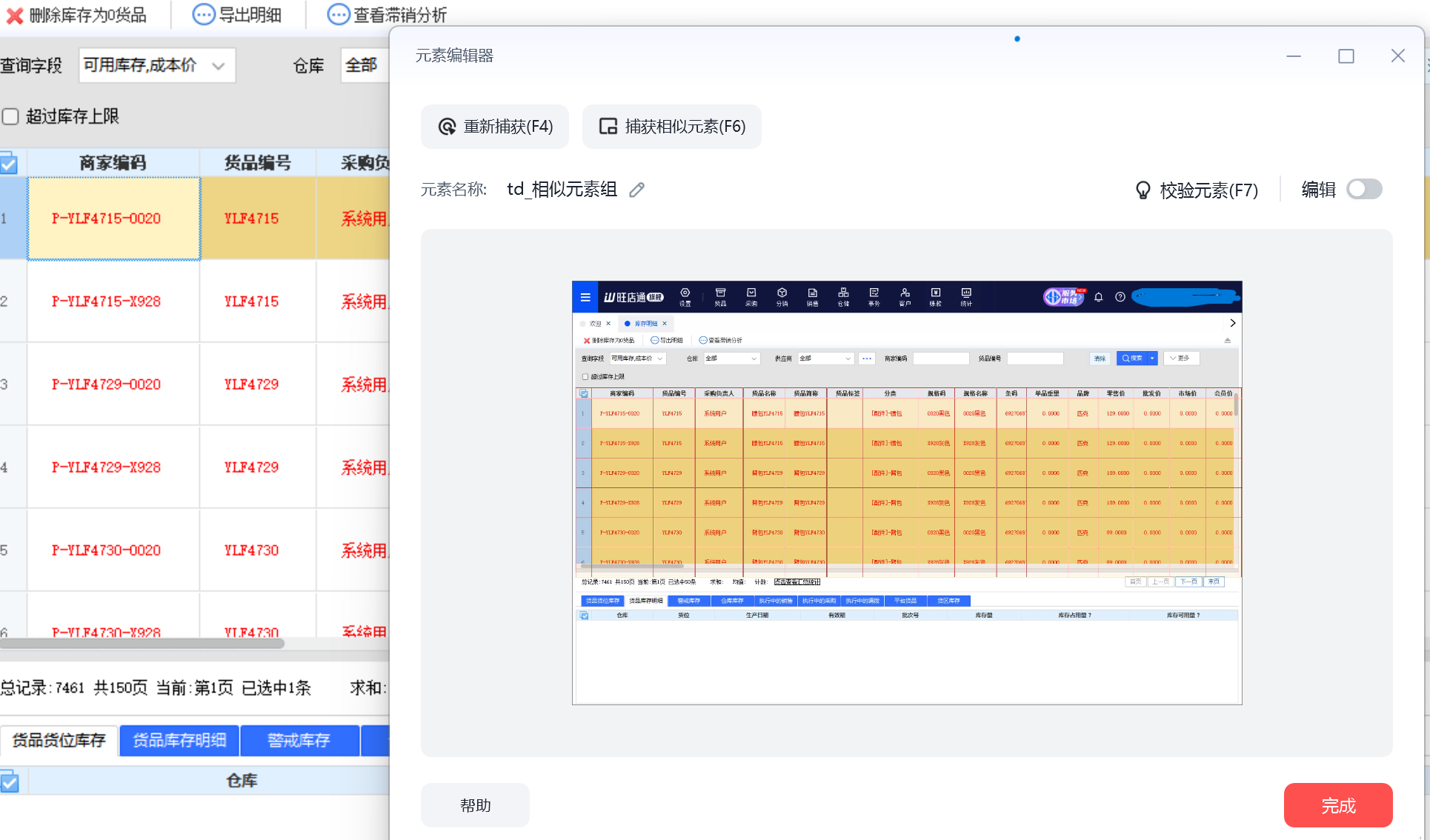Click the lightbulb verify element (校验元素) icon
Image resolution: width=1430 pixels, height=840 pixels.
pos(1143,190)
